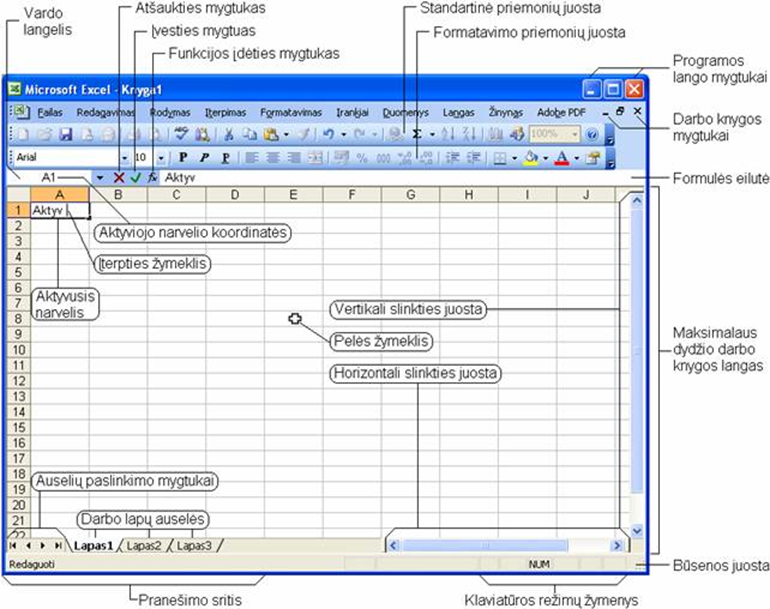Switch to the Lapas3 sheet tab
The width and height of the screenshot is (770, 609).
pyautogui.click(x=194, y=546)
